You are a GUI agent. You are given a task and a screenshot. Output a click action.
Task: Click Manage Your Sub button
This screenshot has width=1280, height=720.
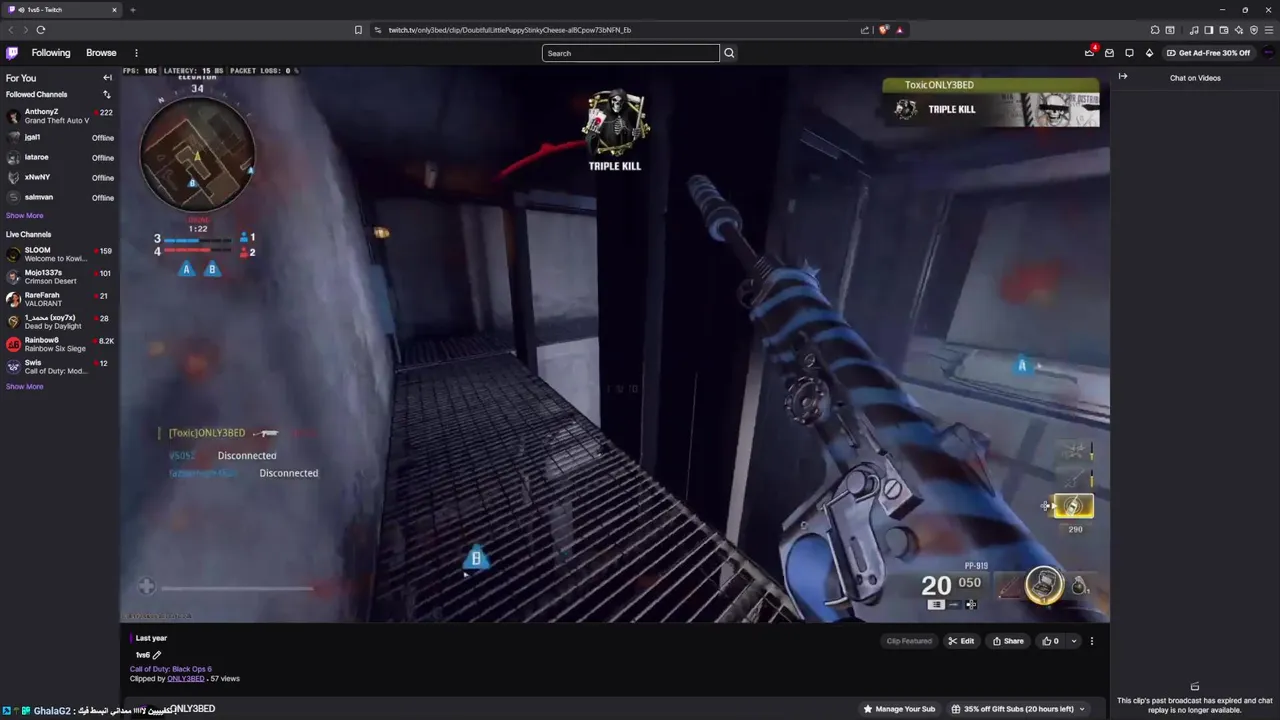click(900, 709)
